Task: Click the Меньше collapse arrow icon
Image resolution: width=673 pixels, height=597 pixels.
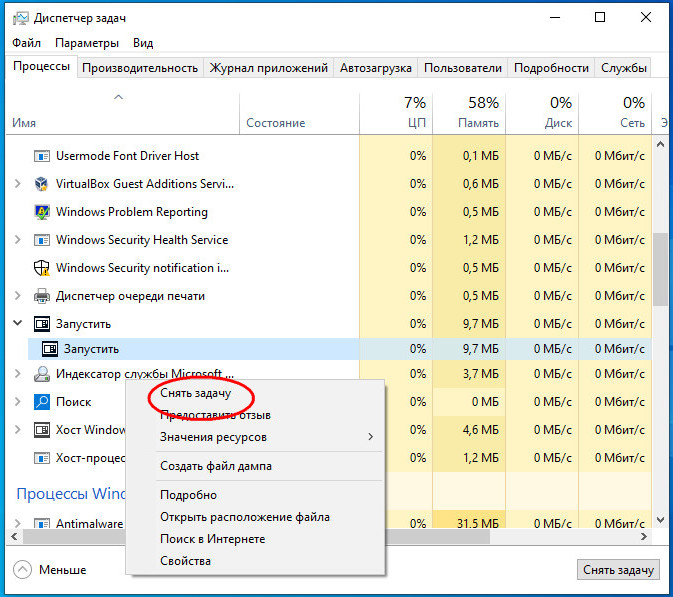Action: tap(22, 570)
